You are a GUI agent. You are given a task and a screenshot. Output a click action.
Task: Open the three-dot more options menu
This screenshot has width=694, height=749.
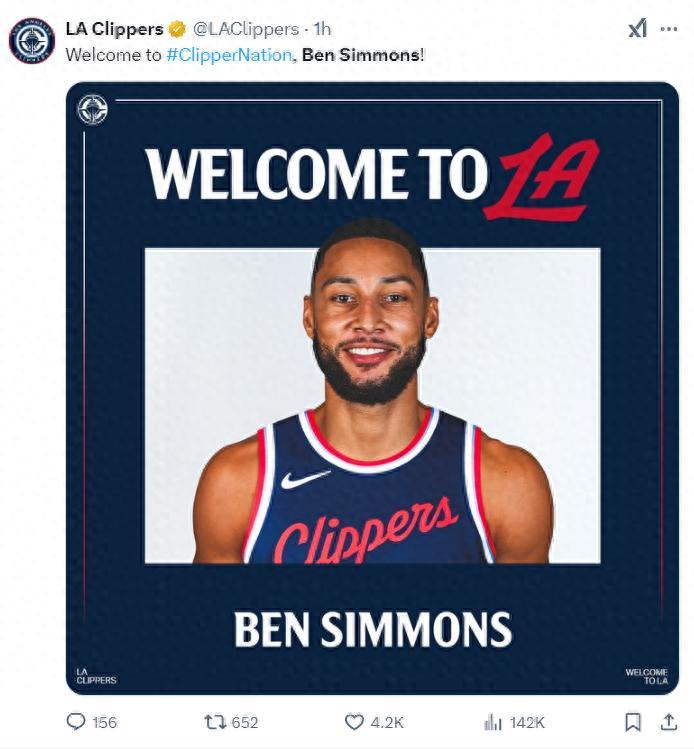click(668, 29)
